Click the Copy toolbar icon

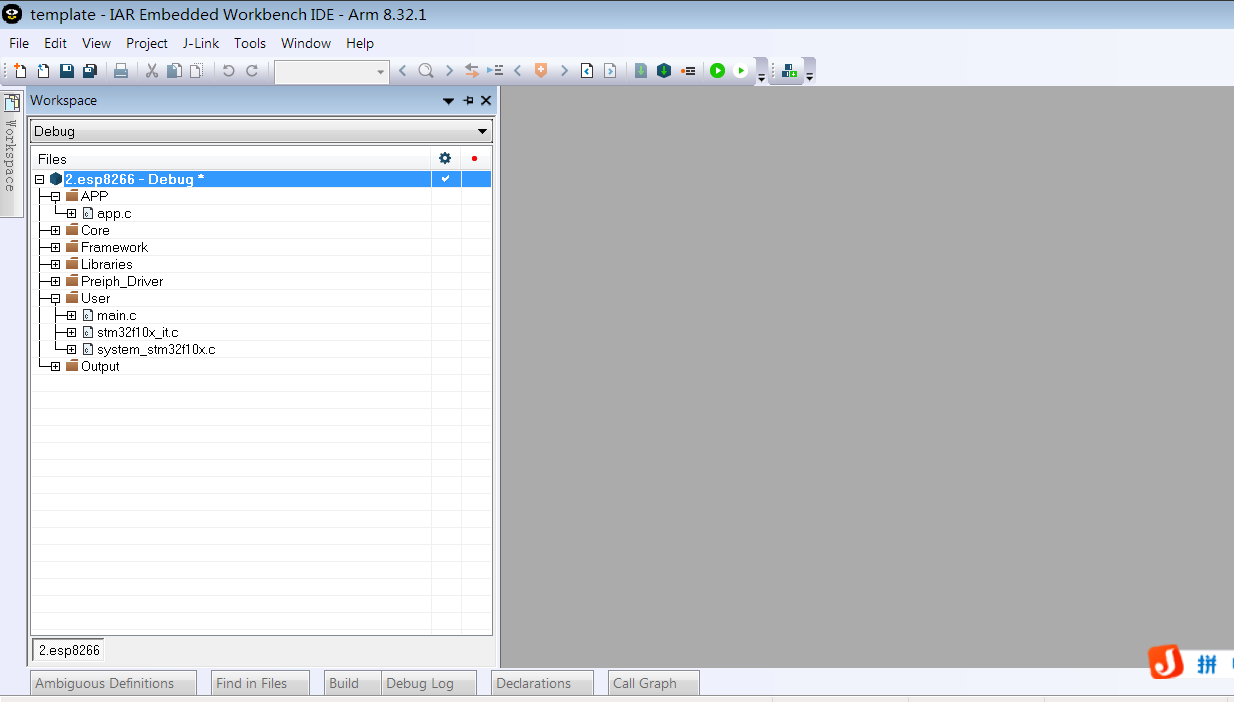(x=174, y=71)
